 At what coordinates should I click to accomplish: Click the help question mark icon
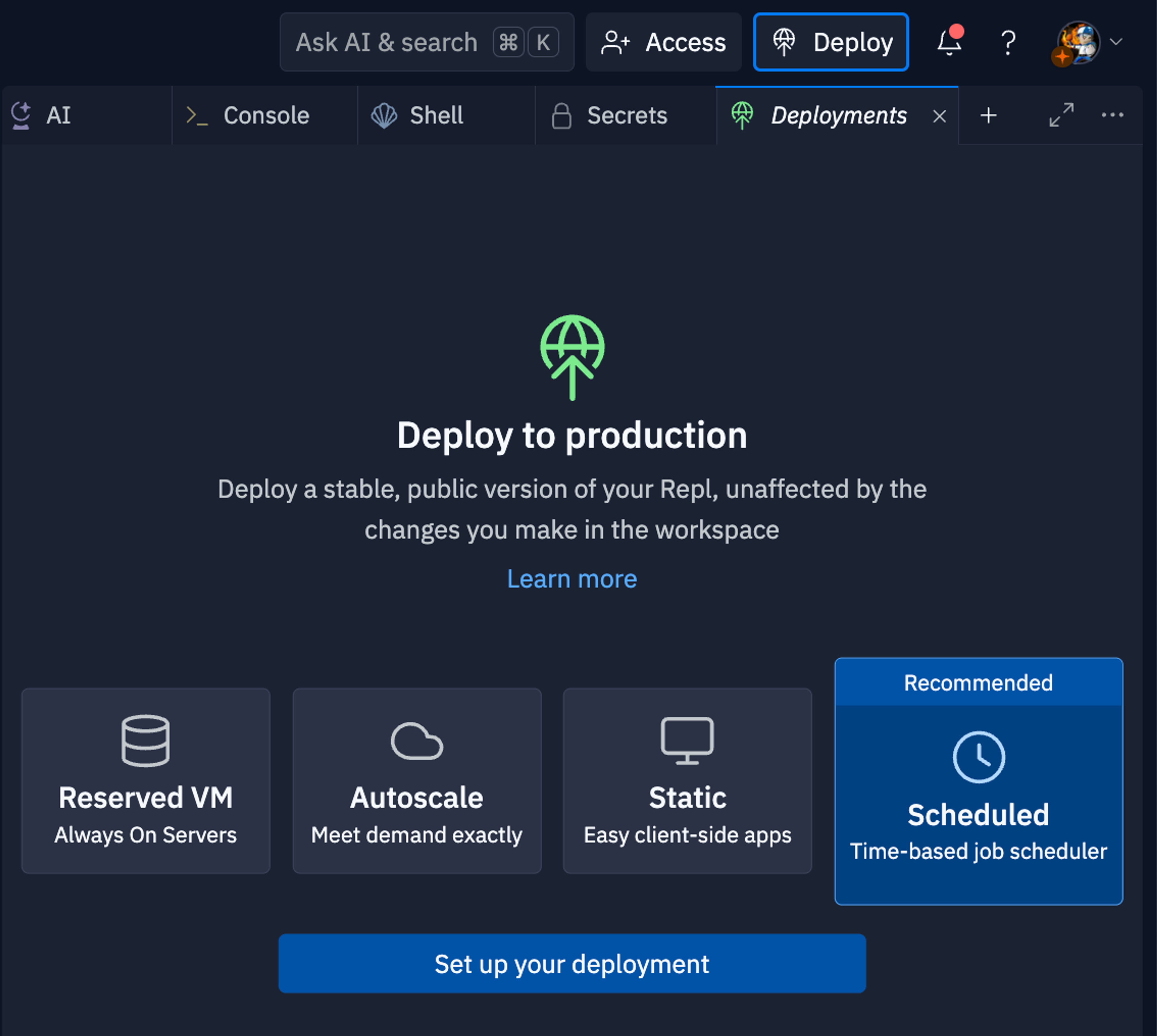pyautogui.click(x=1008, y=42)
